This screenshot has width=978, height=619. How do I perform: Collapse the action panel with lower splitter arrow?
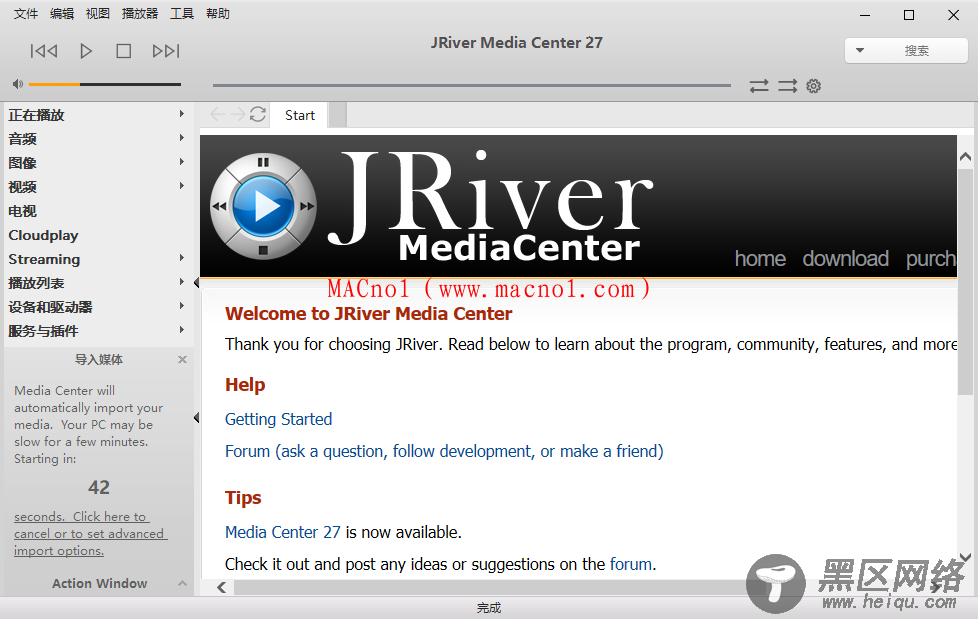pos(196,417)
